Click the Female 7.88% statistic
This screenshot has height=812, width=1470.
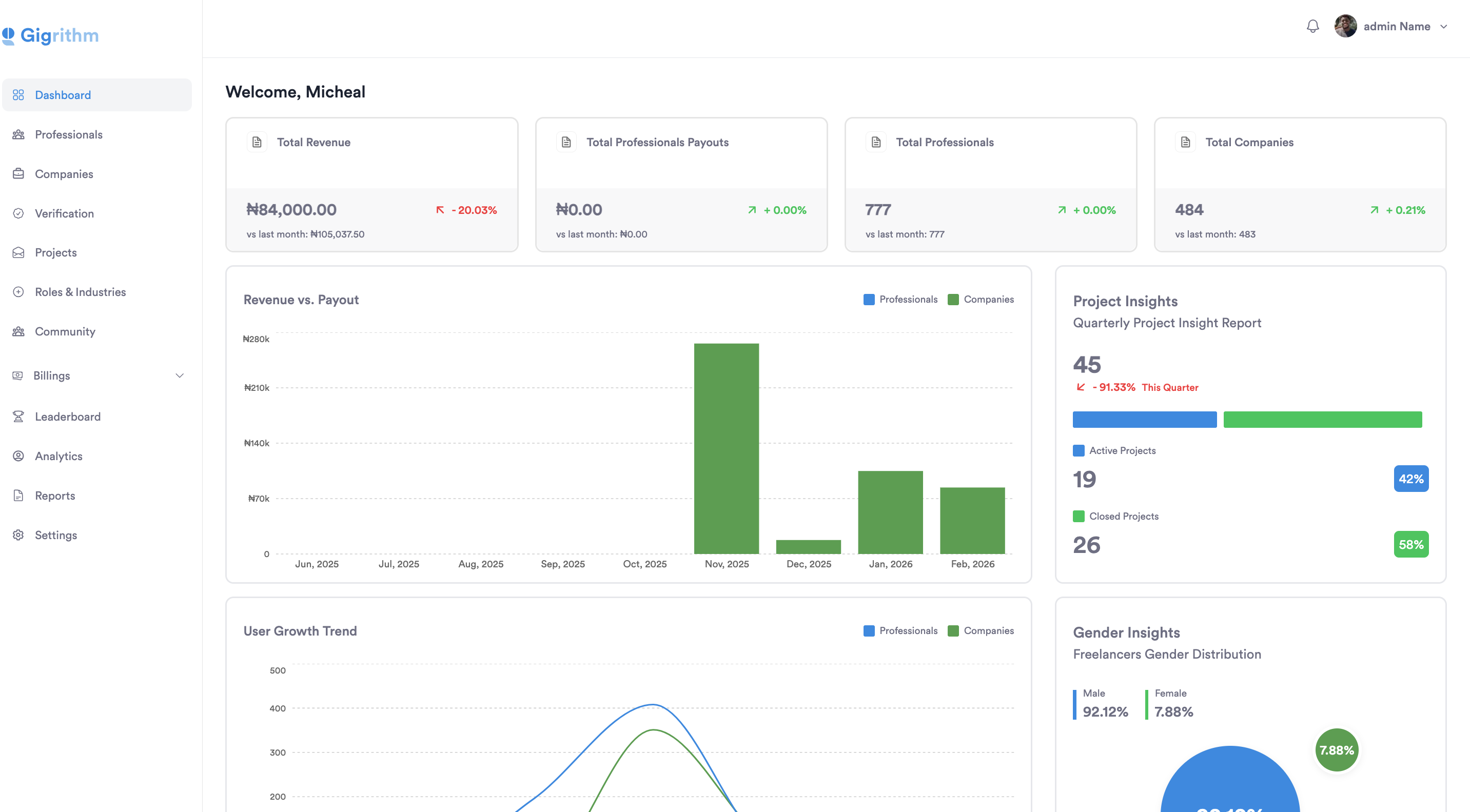[x=1169, y=704]
